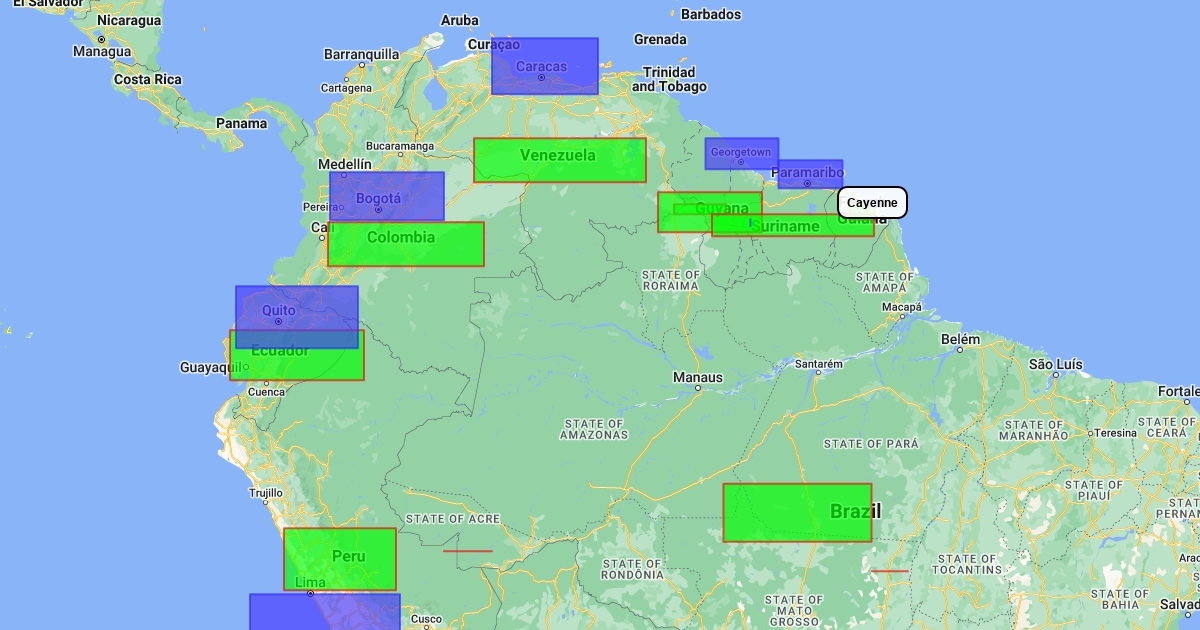Image resolution: width=1200 pixels, height=630 pixels.
Task: Click the Panama country label
Action: tap(242, 124)
